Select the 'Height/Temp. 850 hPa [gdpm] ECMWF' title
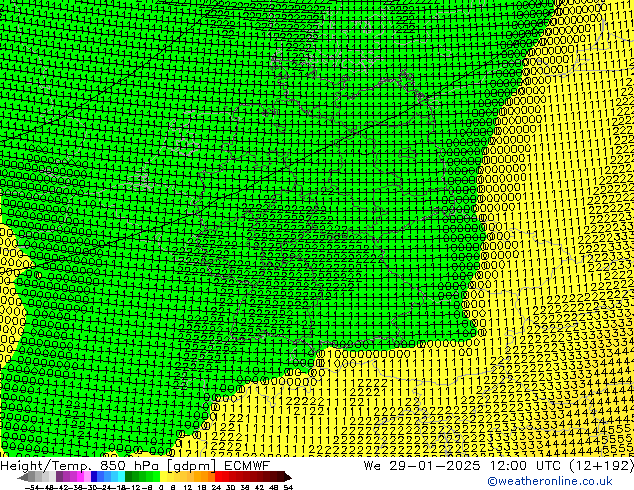Viewport: 634px width, 490px height. click(135, 465)
